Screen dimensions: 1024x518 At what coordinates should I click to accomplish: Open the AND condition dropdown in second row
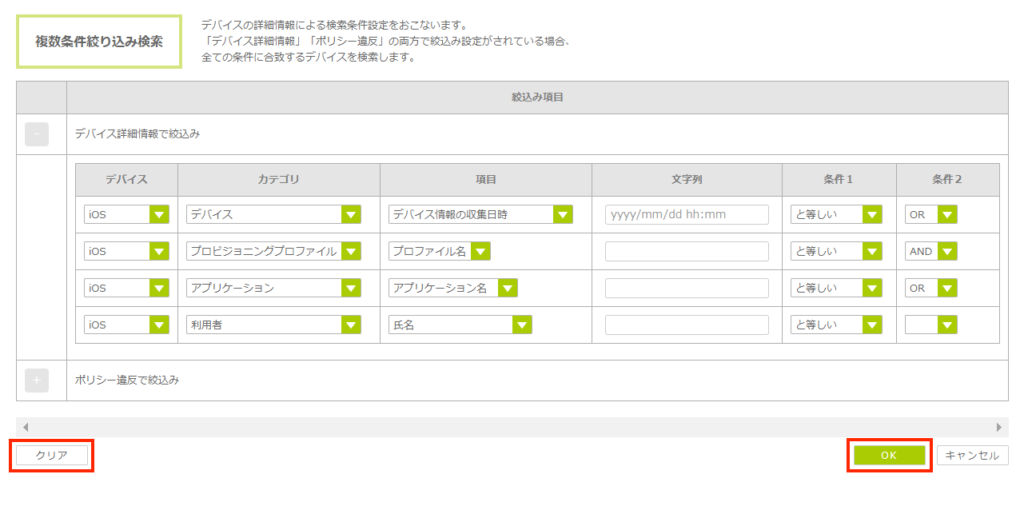(930, 251)
